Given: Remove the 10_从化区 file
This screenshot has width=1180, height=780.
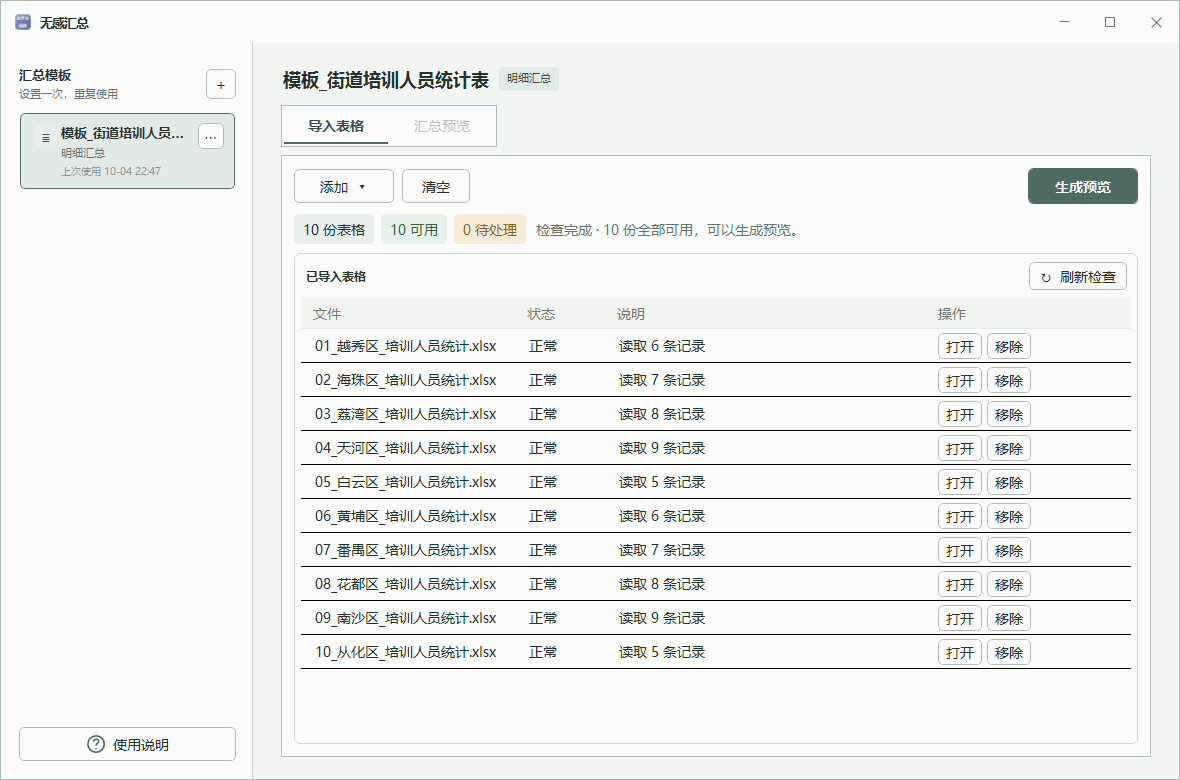Looking at the screenshot, I should 1008,652.
